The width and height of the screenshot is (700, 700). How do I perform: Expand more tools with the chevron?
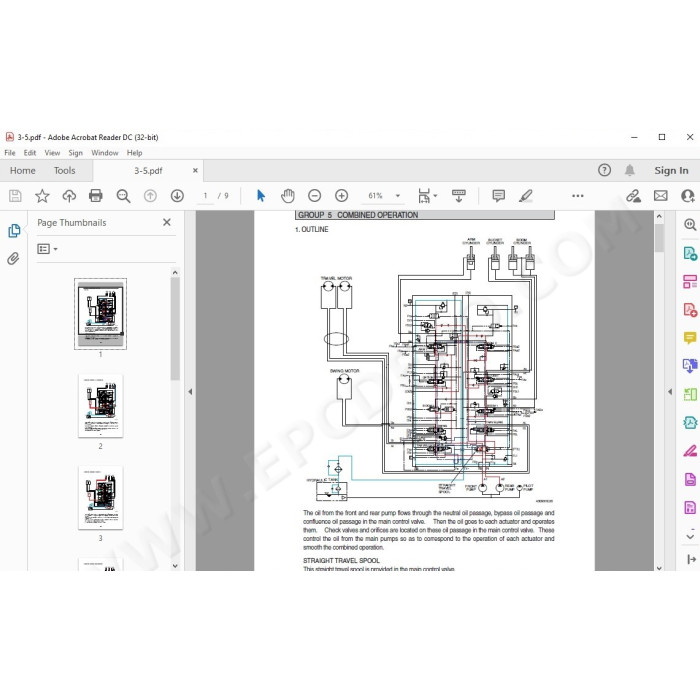coord(690,536)
